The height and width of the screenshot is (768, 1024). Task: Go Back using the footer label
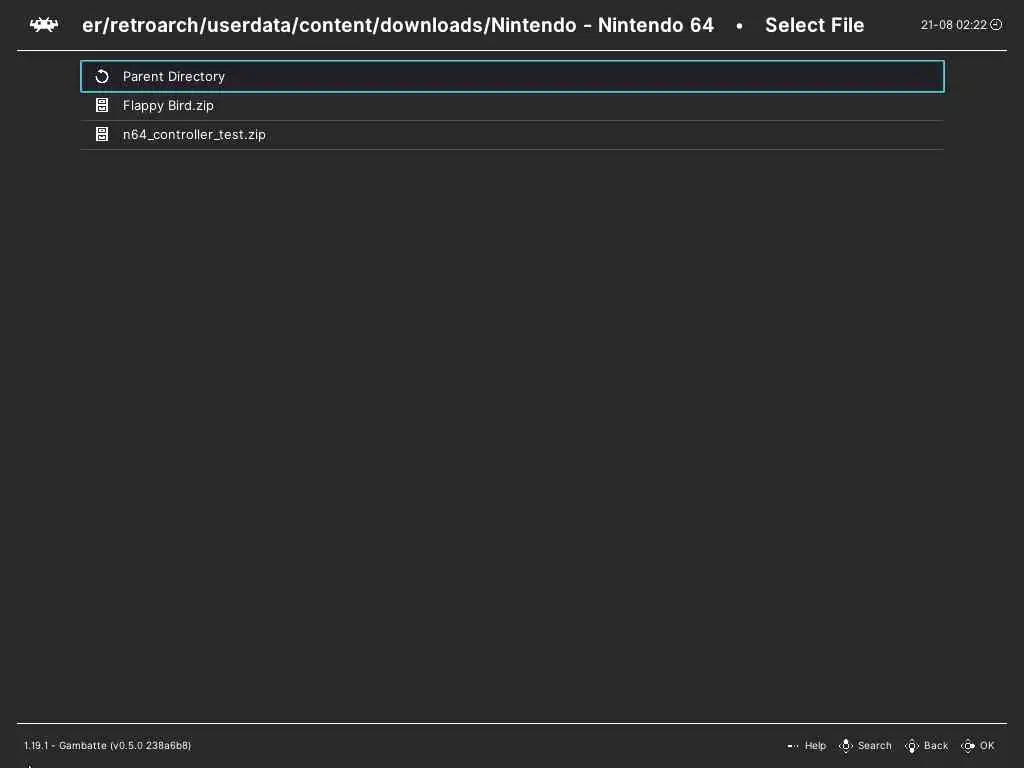point(936,746)
